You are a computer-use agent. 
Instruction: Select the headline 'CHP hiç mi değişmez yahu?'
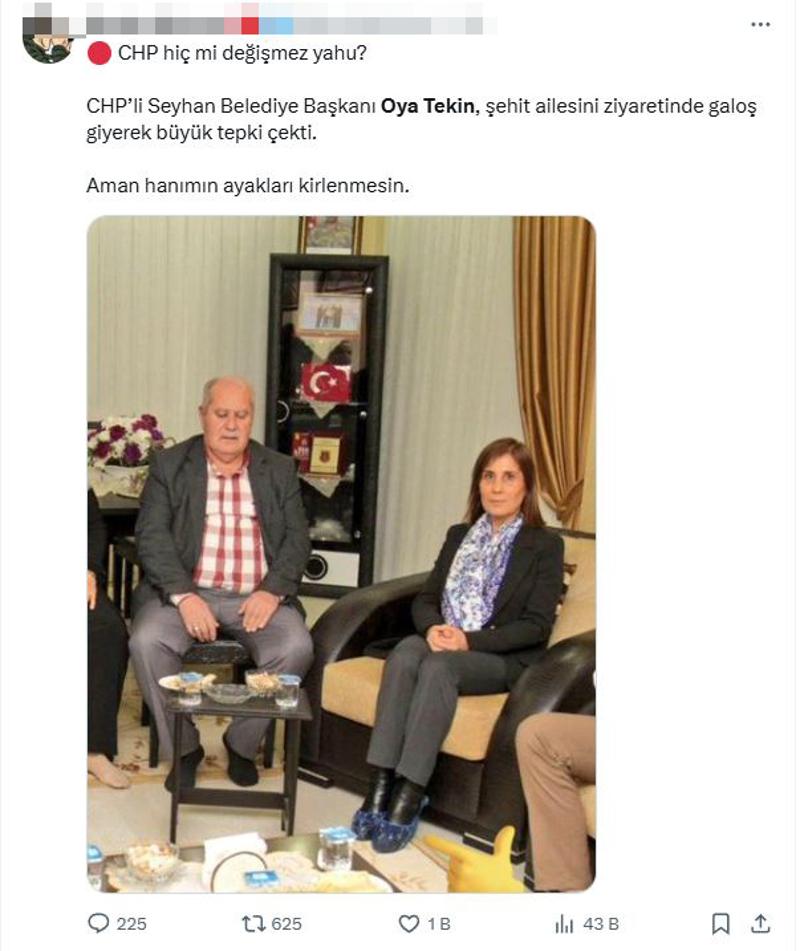pyautogui.click(x=242, y=53)
